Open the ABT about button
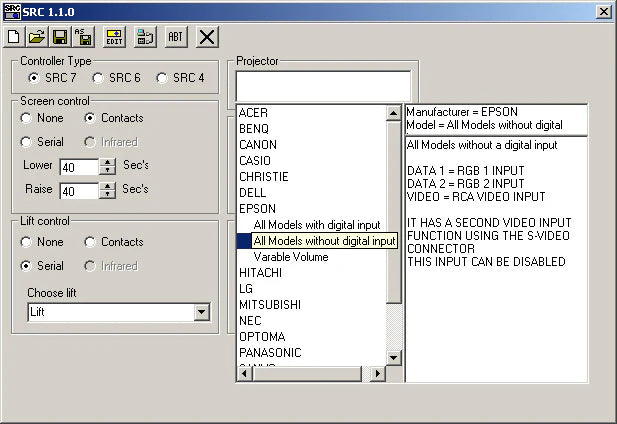The width and height of the screenshot is (617, 424). coord(176,37)
